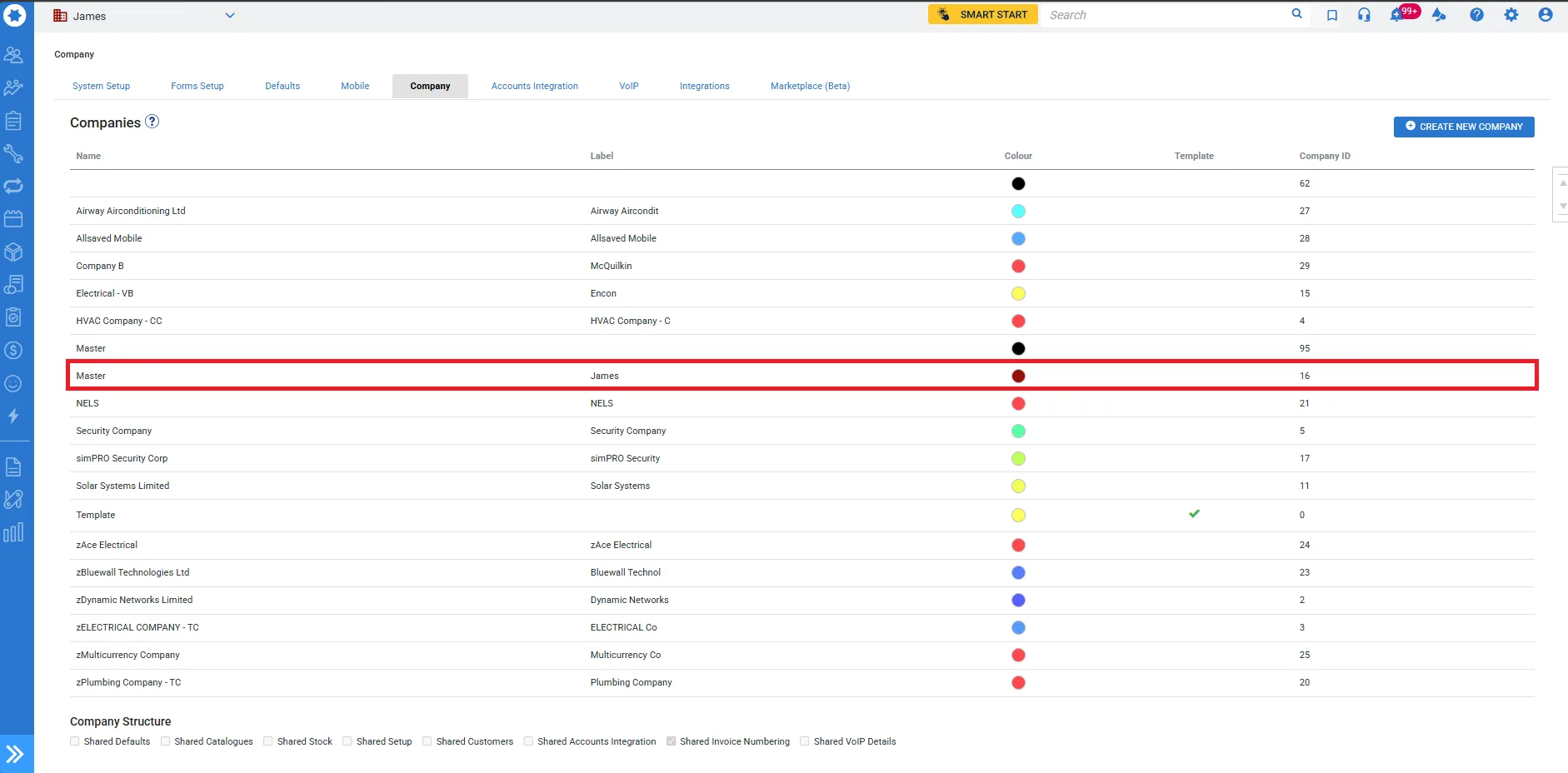The image size is (1568, 773).
Task: Open Solar Systems Limited company
Action: 802,486
